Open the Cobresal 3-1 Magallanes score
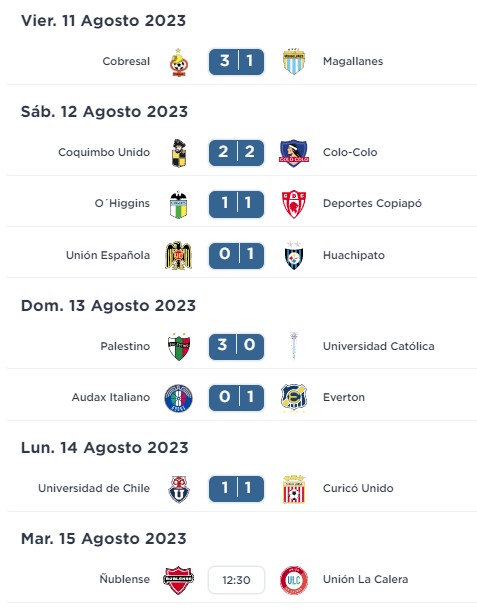Screen dimensions: 477x615 point(236,62)
